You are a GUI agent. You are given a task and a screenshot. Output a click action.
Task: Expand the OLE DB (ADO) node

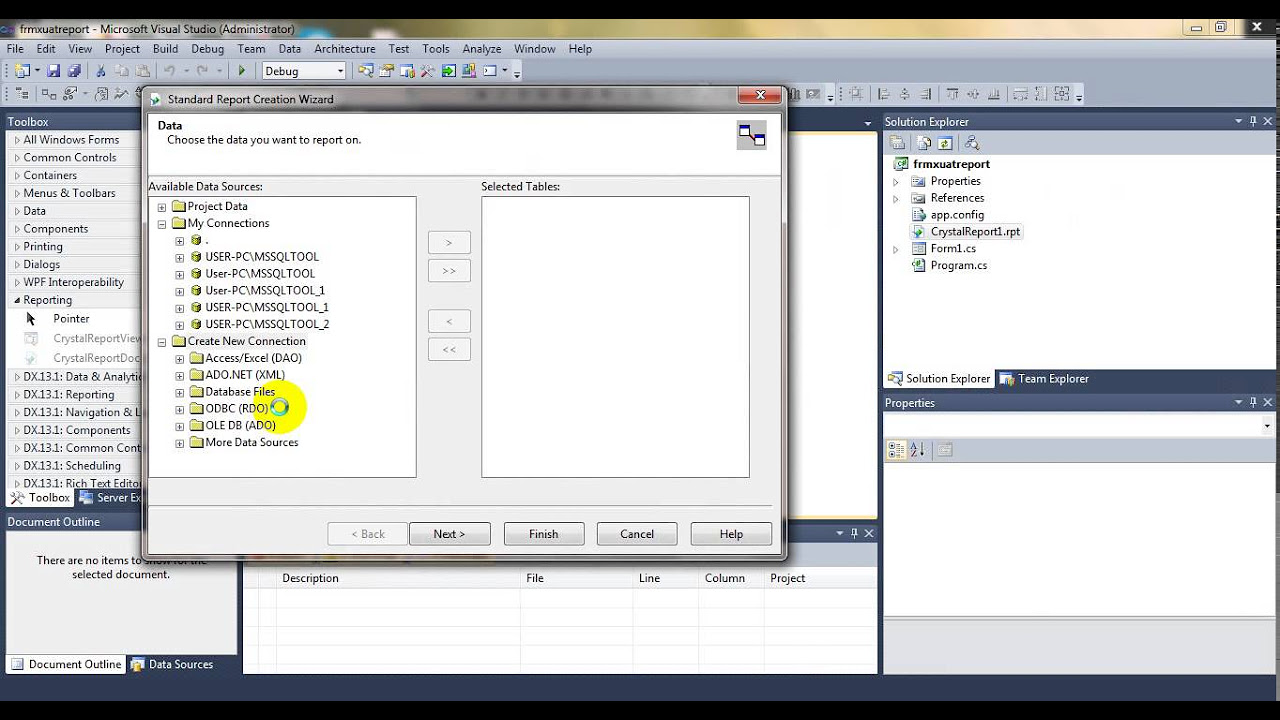[x=180, y=426]
